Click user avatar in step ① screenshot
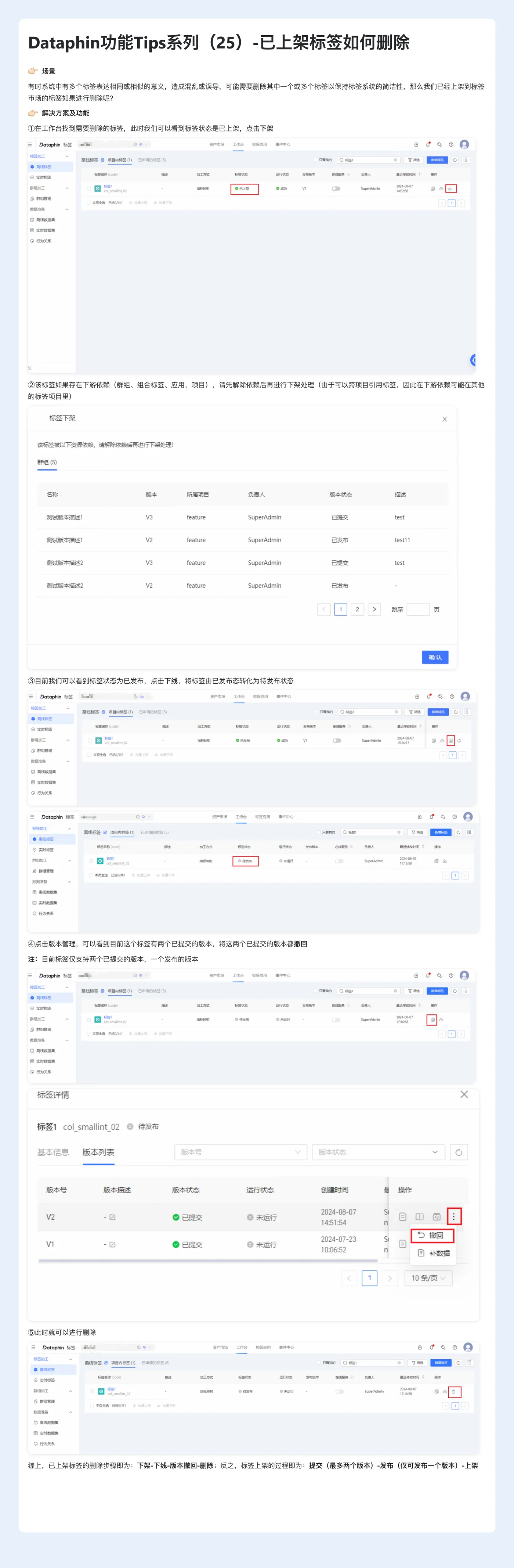The height and width of the screenshot is (1568, 514). point(464,145)
